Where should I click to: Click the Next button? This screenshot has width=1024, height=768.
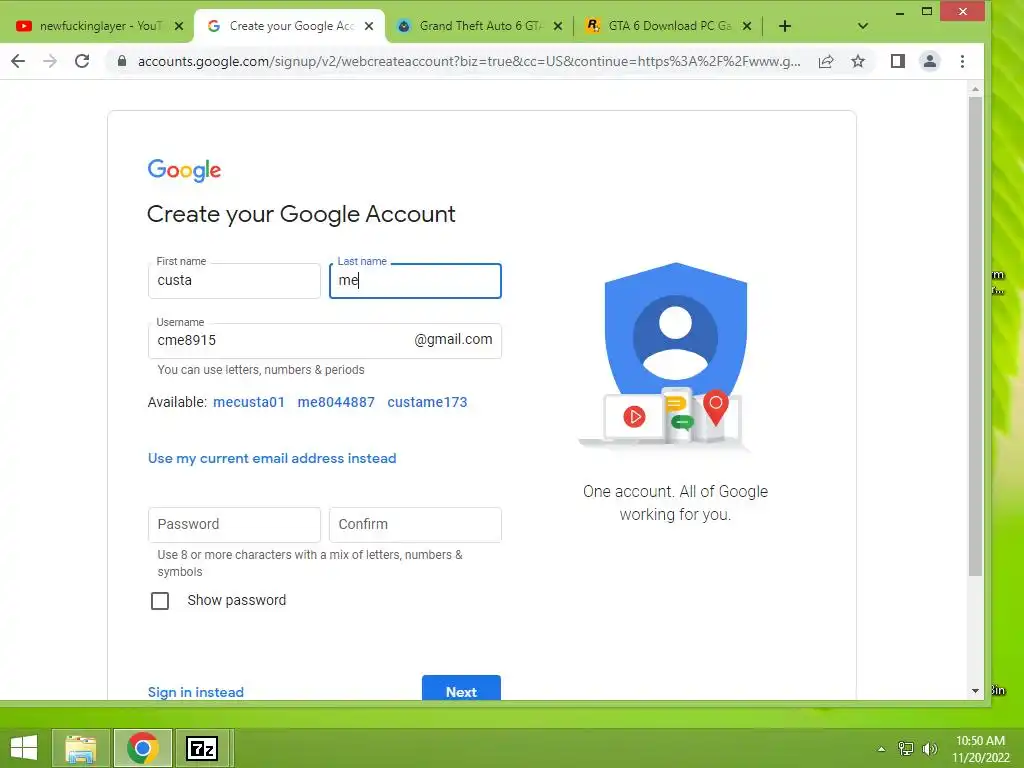461,688
